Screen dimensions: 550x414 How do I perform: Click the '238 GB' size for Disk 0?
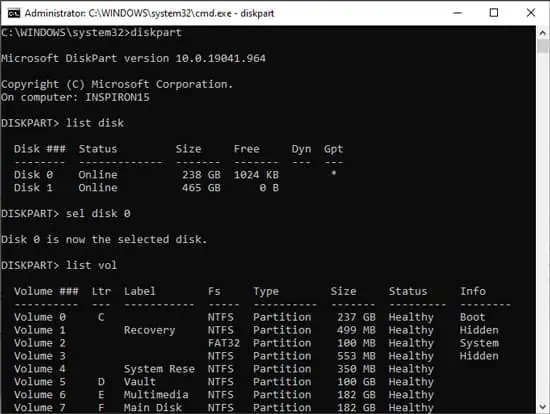point(201,175)
